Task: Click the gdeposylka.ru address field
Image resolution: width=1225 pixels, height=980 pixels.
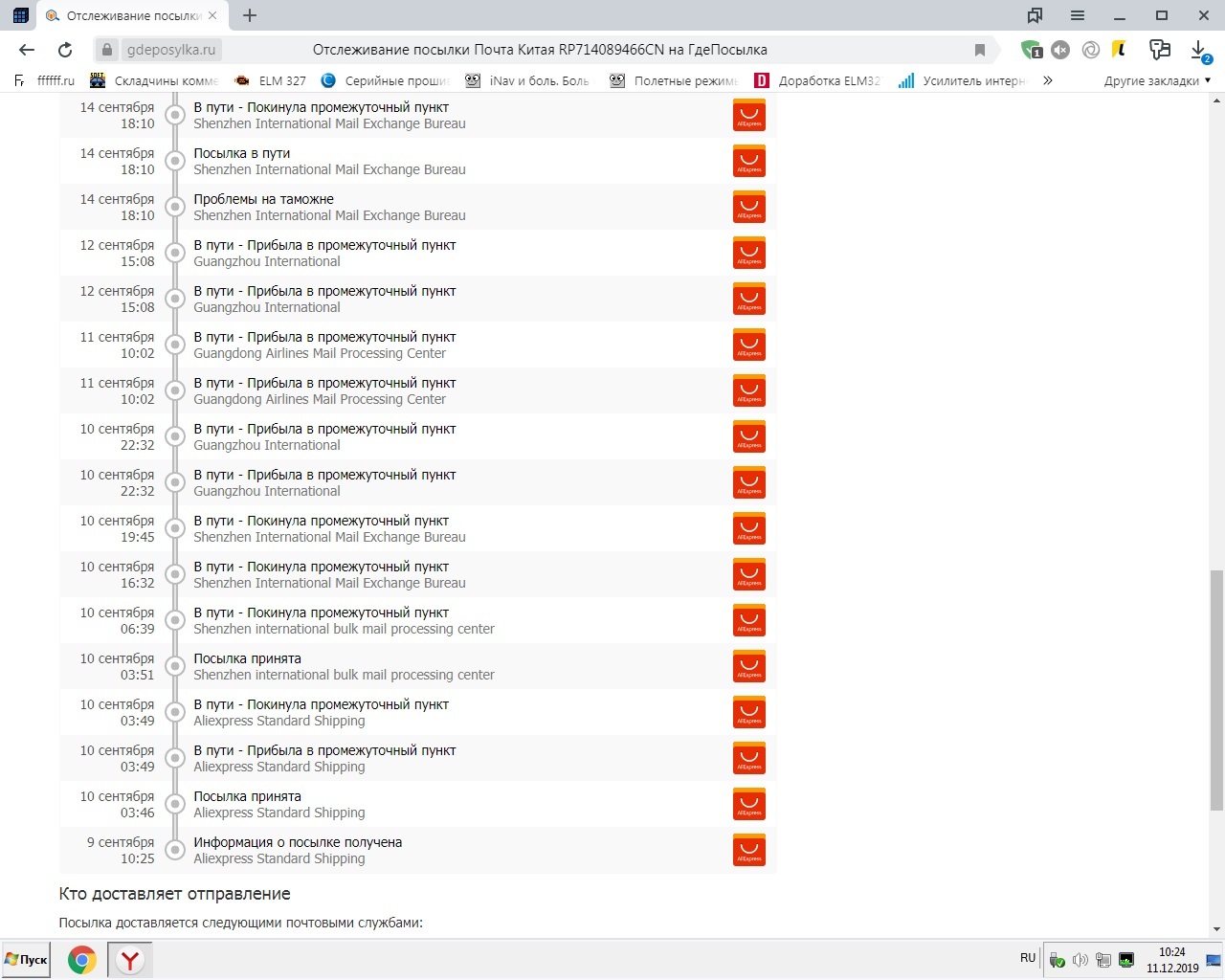Action: 171,50
